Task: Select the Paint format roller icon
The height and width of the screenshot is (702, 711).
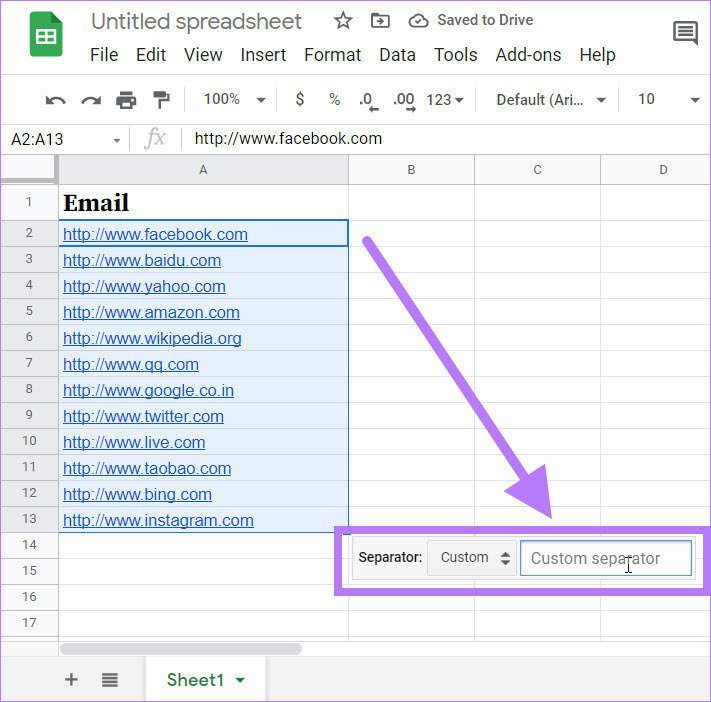Action: [x=161, y=100]
